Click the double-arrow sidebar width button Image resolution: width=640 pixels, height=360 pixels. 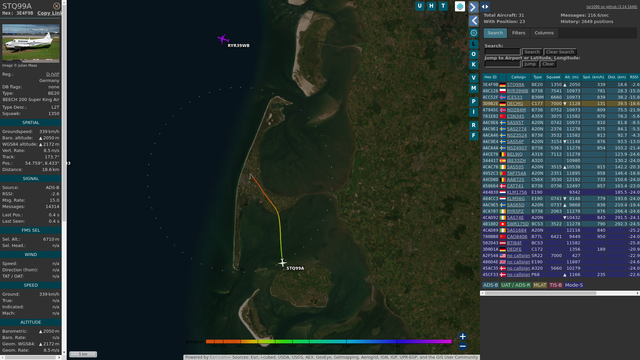point(485,7)
